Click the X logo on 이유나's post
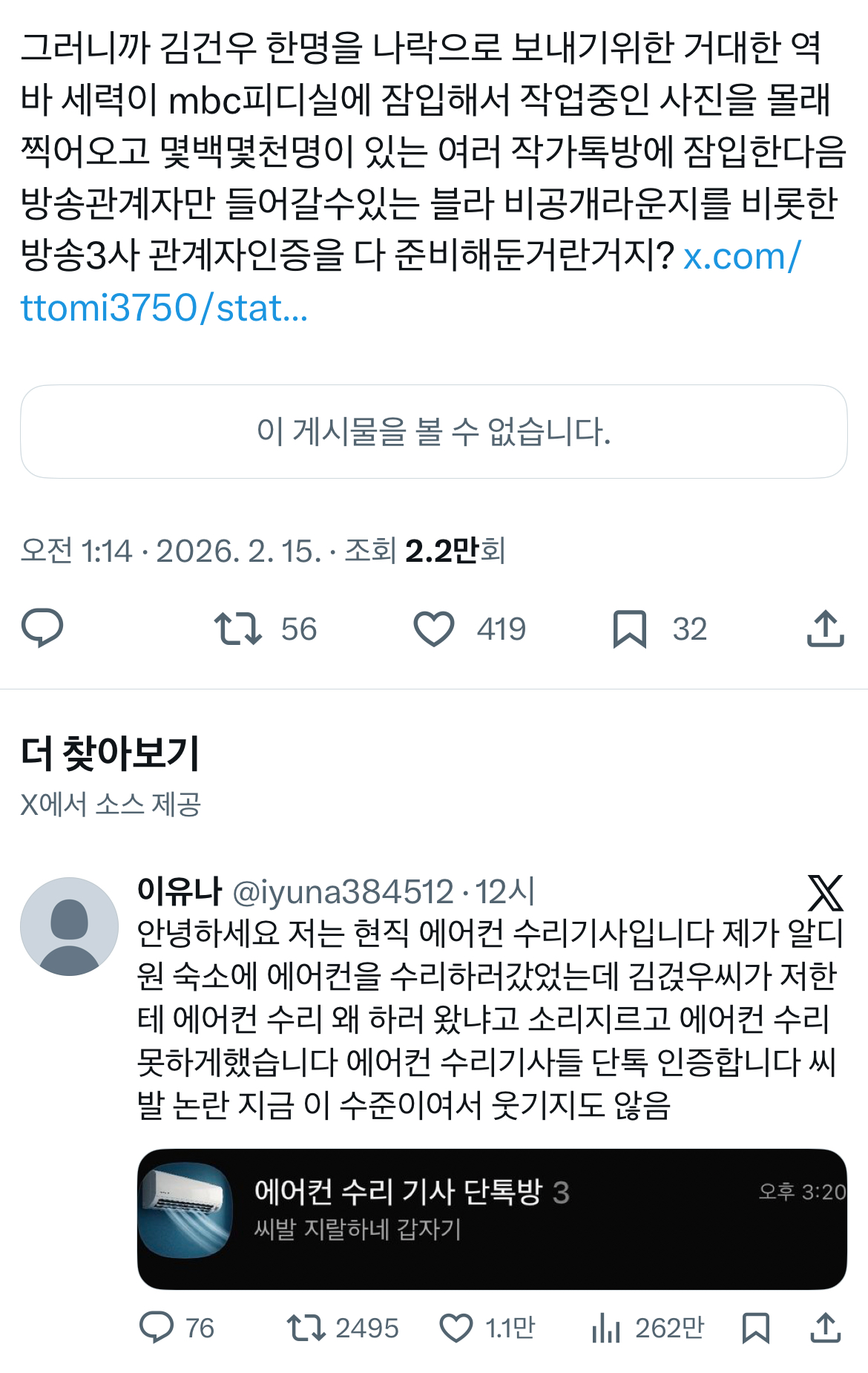Screen dimensions: 868x1373 pos(825,893)
